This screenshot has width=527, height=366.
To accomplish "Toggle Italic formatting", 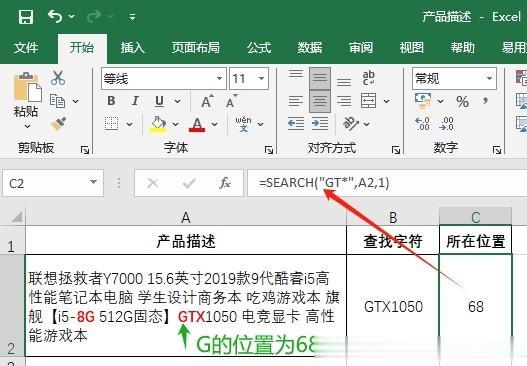I will click(135, 100).
